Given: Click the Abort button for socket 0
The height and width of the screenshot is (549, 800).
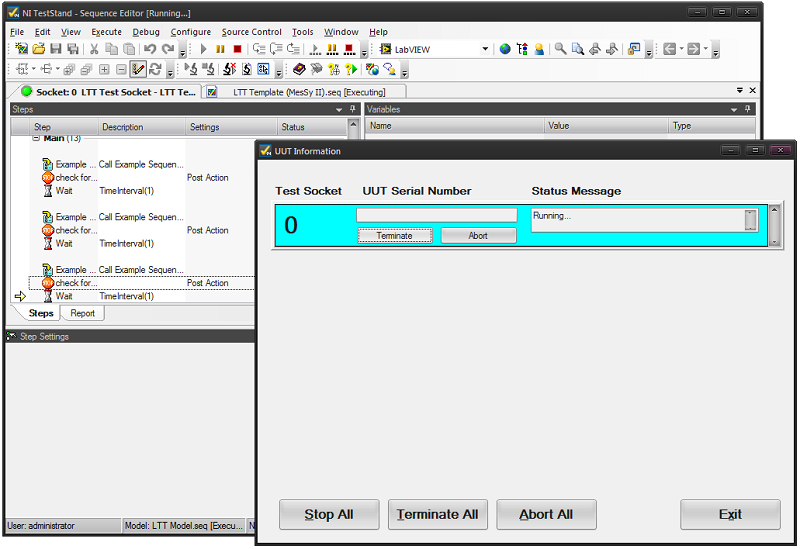Looking at the screenshot, I should click(478, 236).
